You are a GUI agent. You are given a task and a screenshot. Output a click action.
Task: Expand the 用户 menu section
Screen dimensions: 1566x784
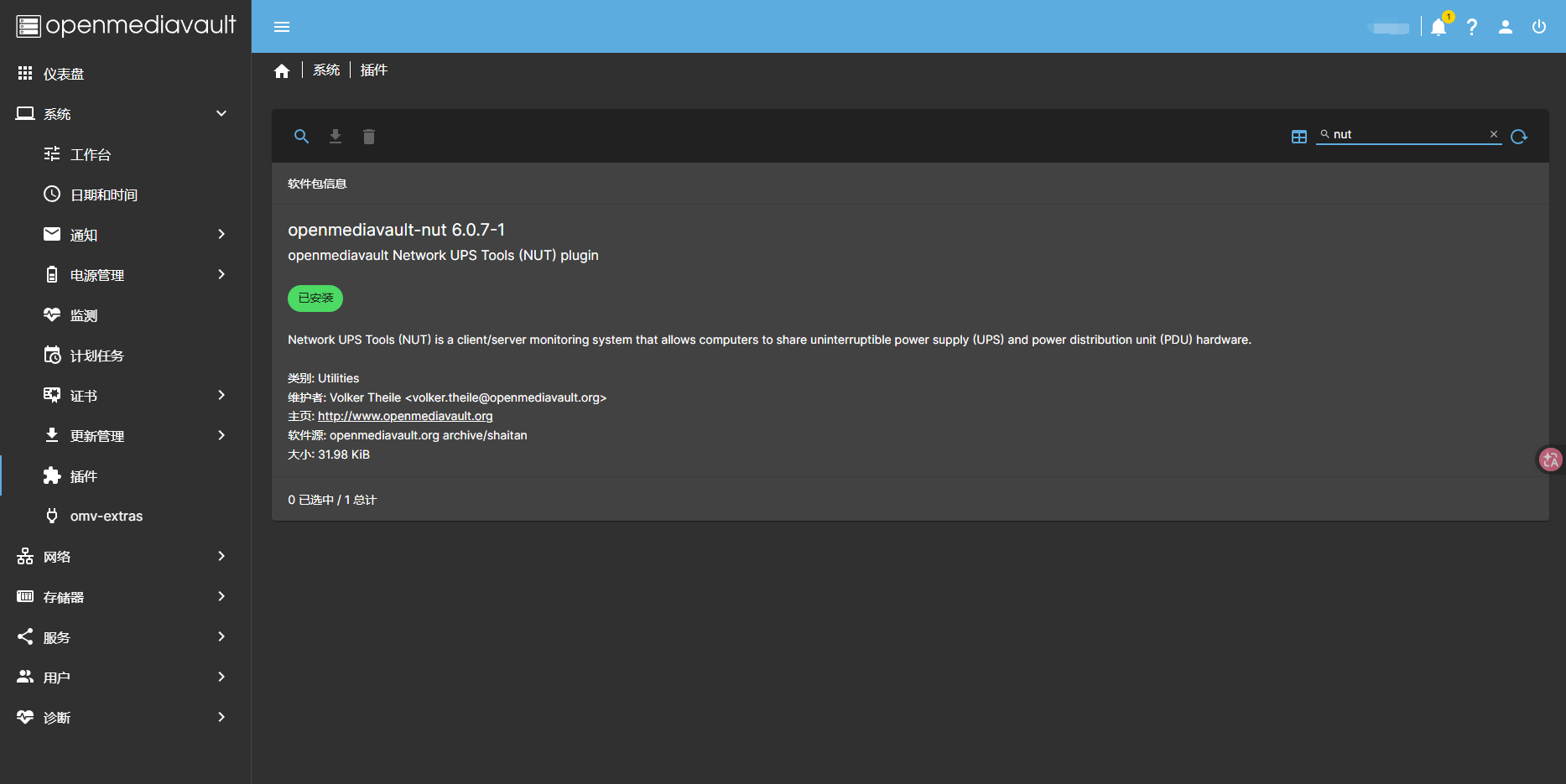(126, 678)
